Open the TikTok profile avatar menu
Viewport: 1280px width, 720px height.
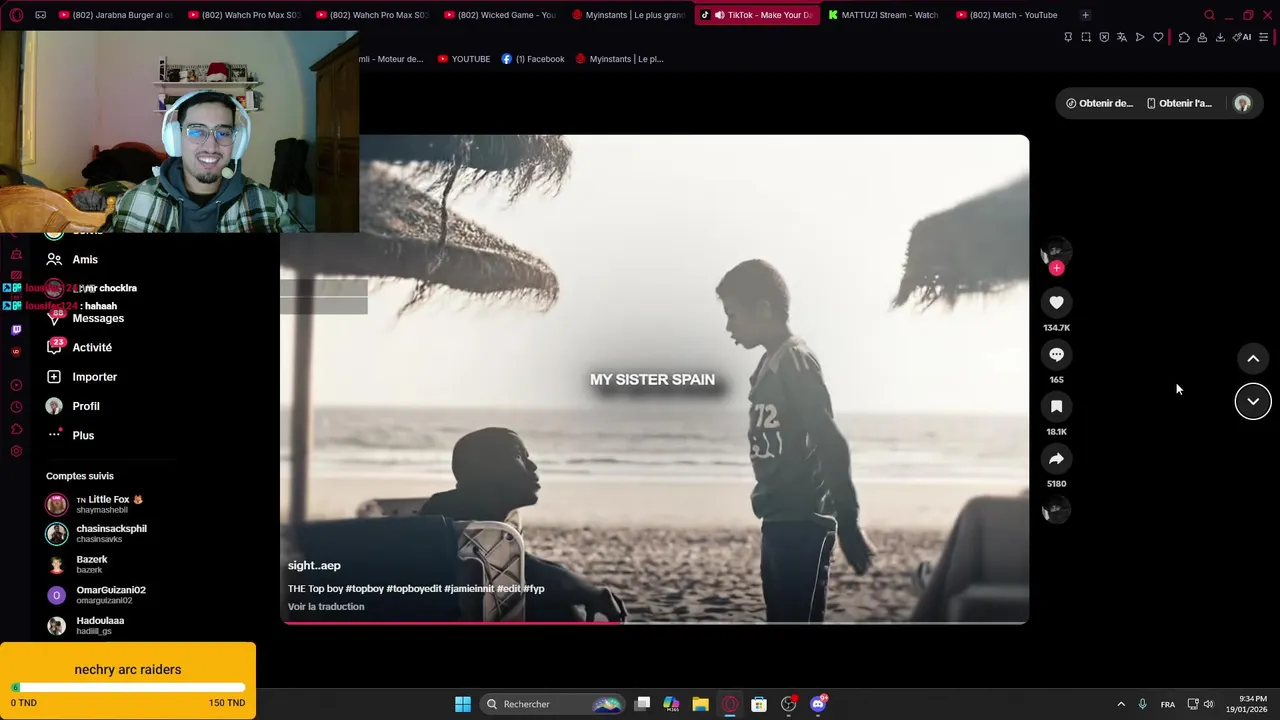click(1242, 103)
